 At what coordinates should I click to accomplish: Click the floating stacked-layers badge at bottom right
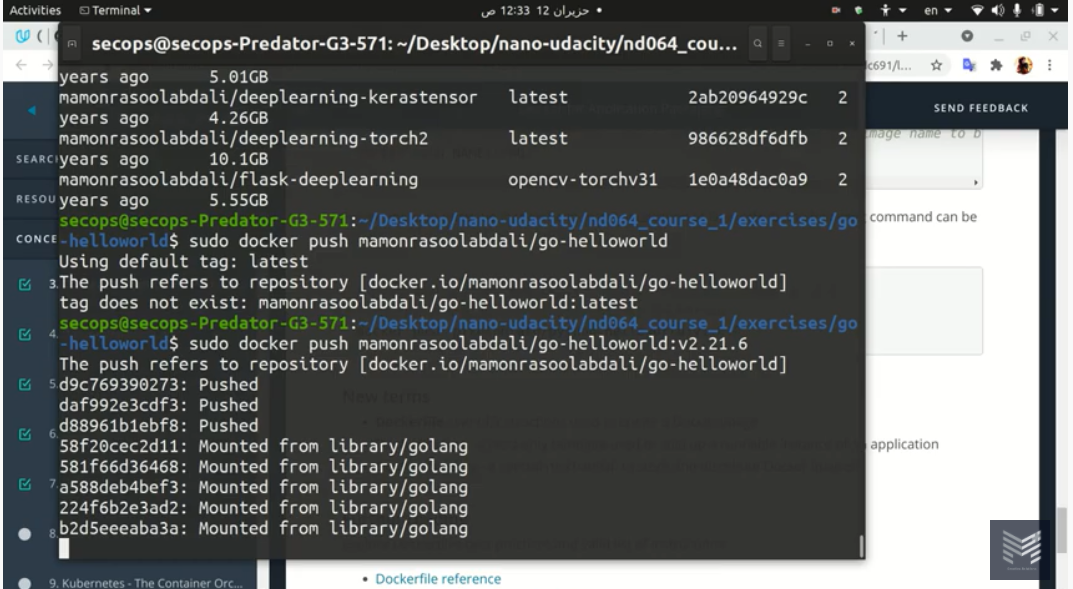(1020, 550)
